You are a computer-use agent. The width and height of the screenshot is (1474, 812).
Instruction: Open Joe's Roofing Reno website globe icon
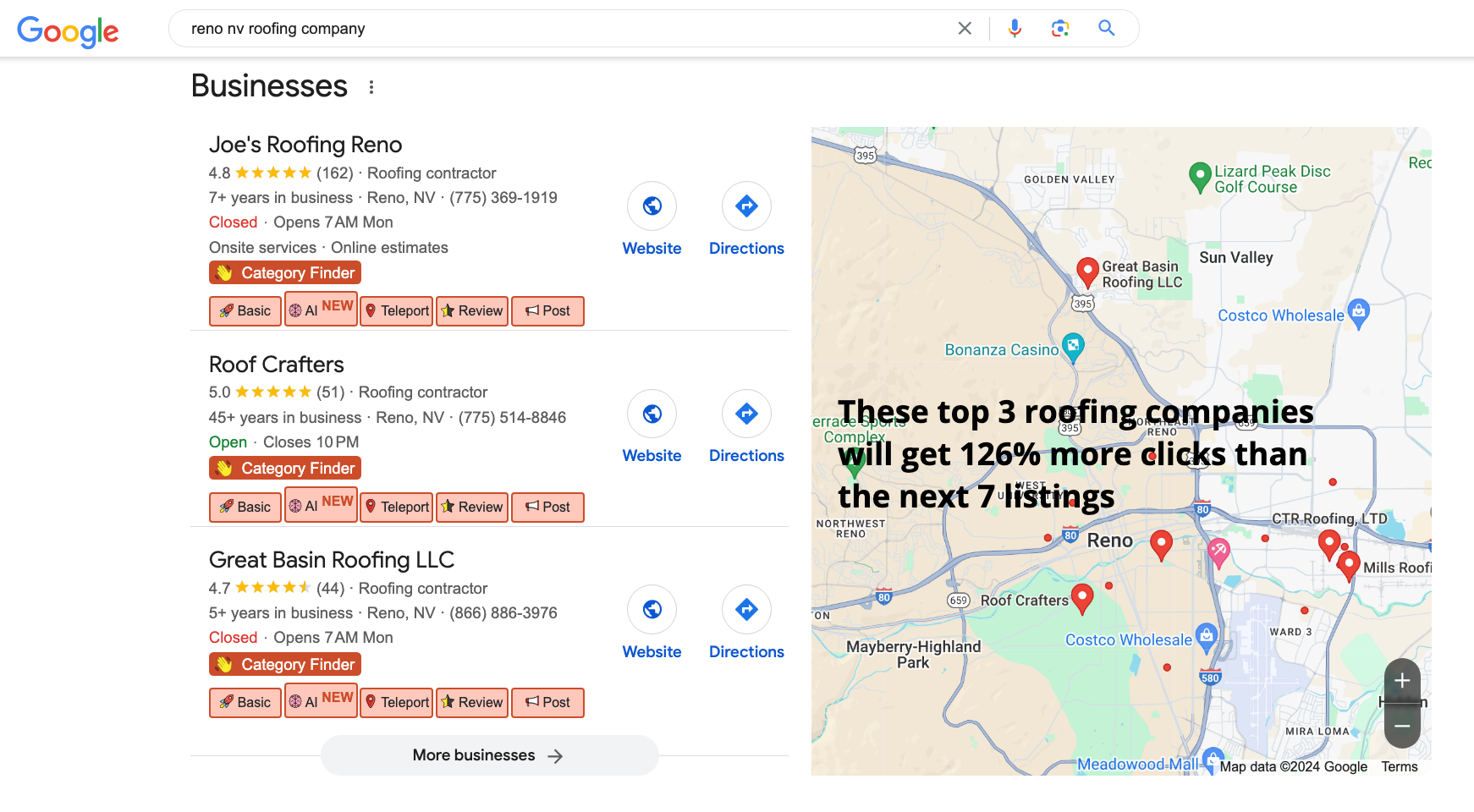click(652, 206)
